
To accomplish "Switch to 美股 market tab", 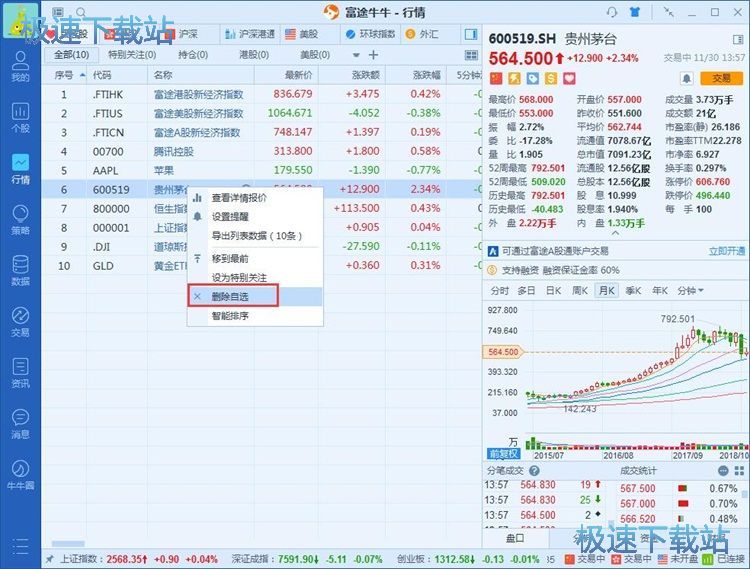I will coord(302,34).
